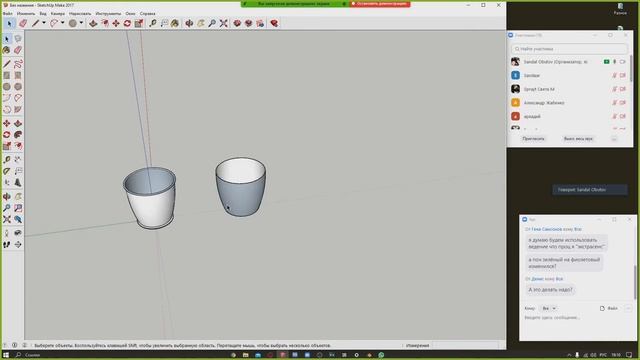Click Zoom Extents in top toolbar

pyautogui.click(x=223, y=23)
